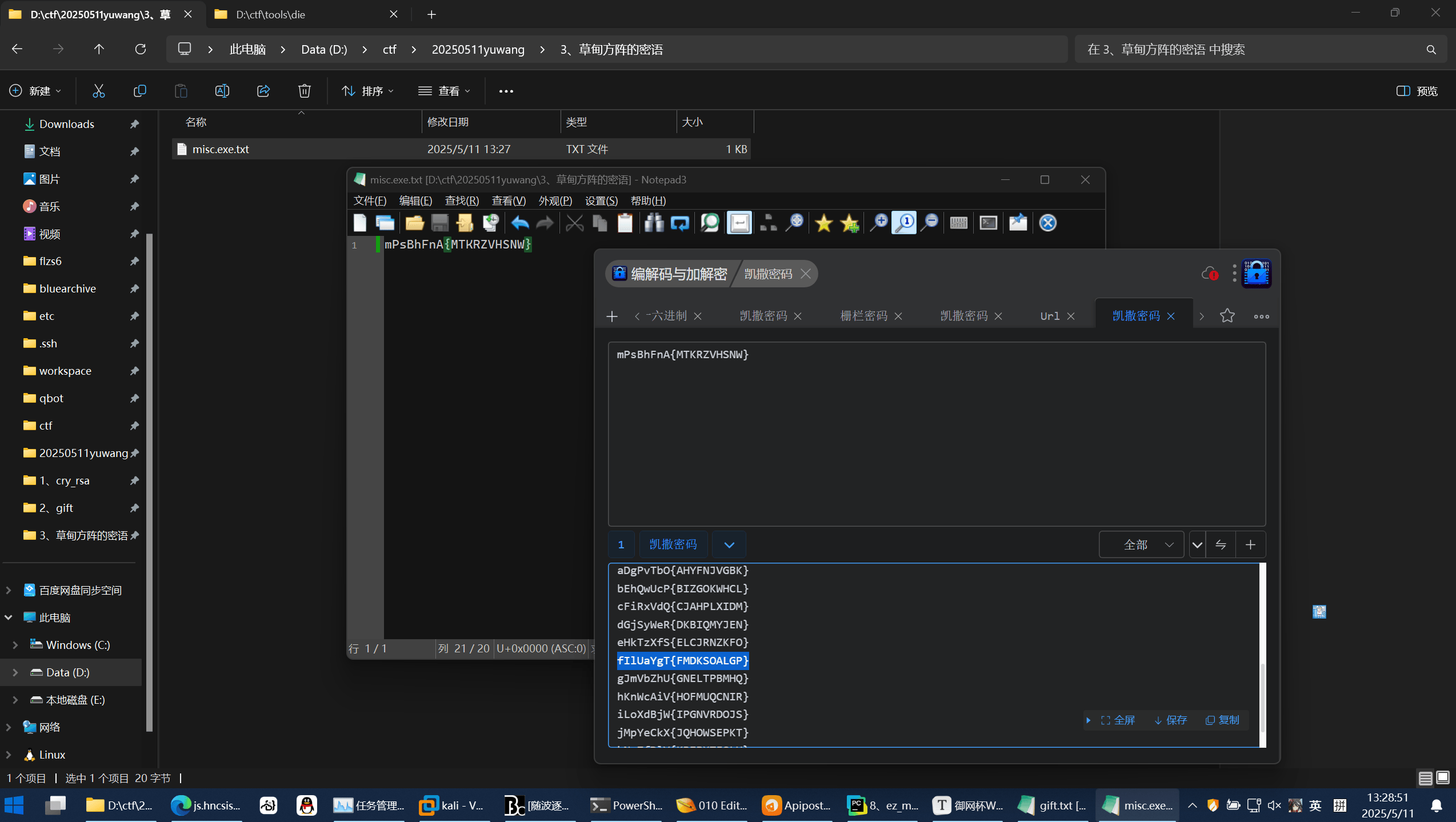Click the cipher input text area
1456x822 pixels.
point(936,434)
